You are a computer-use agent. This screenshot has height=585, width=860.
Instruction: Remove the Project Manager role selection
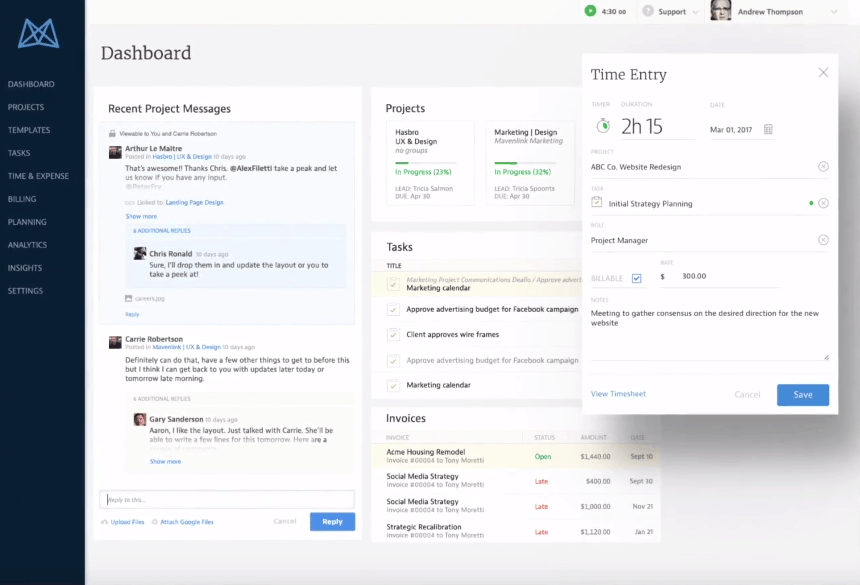tap(823, 240)
